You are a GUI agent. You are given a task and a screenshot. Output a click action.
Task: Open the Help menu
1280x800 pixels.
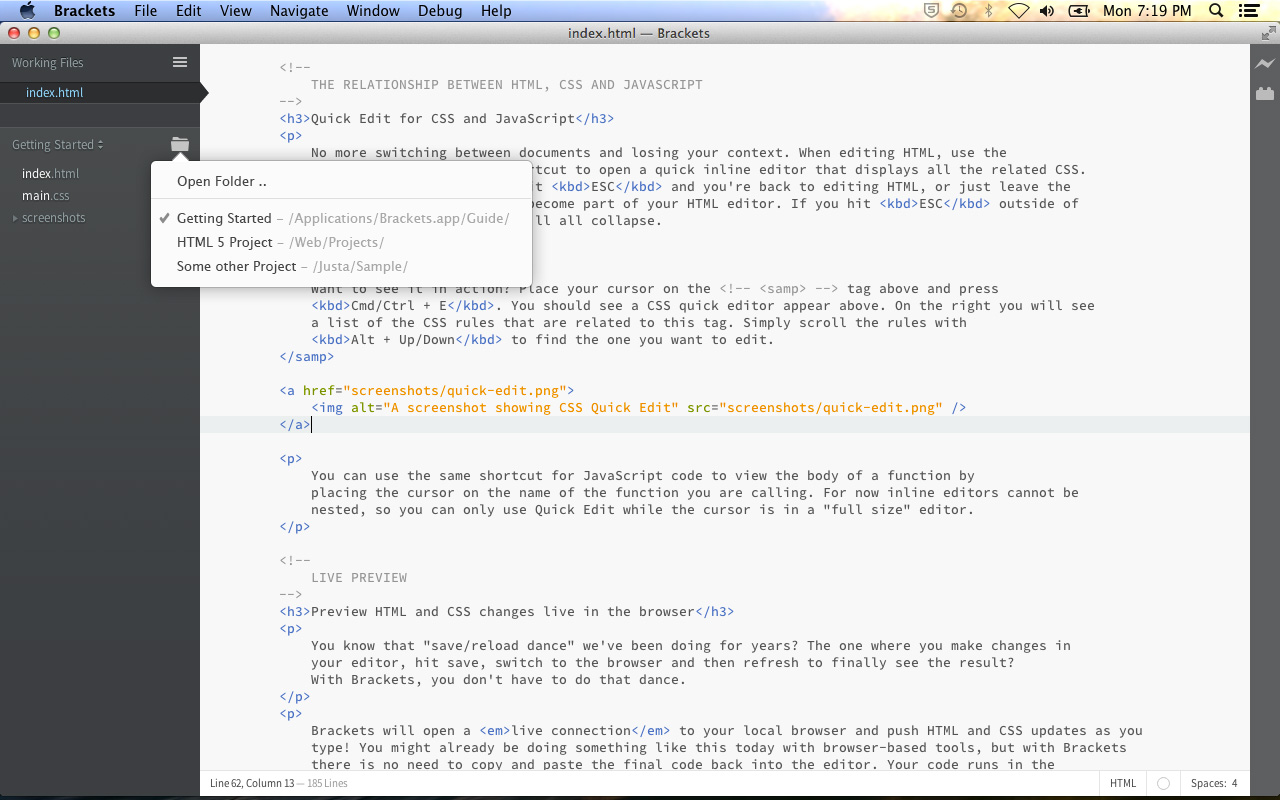(x=496, y=11)
